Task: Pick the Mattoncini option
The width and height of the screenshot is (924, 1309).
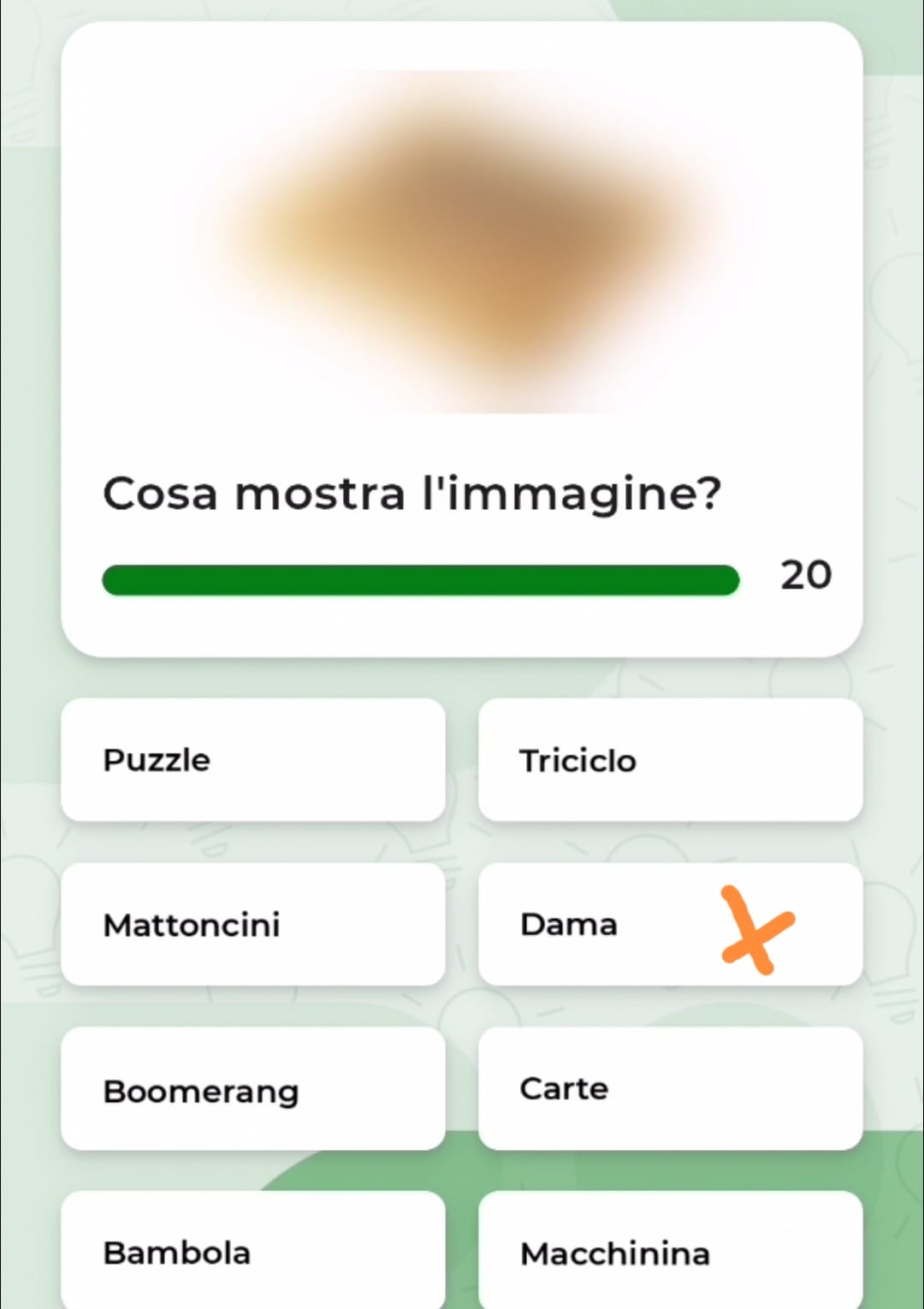Action: pyautogui.click(x=253, y=924)
